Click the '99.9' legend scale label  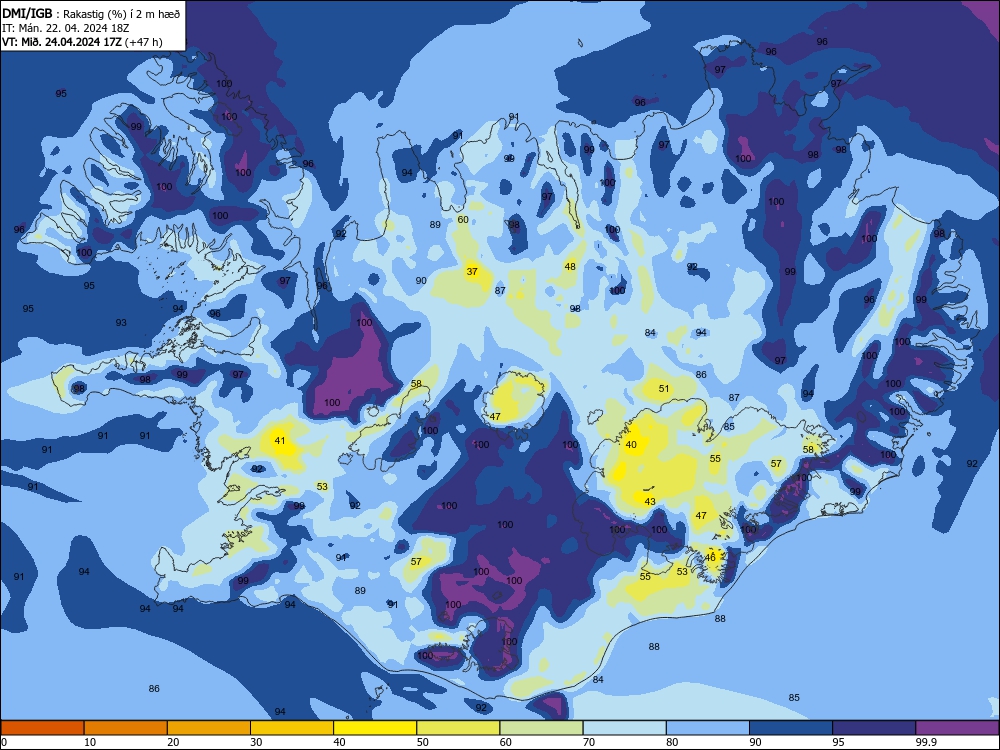(925, 742)
